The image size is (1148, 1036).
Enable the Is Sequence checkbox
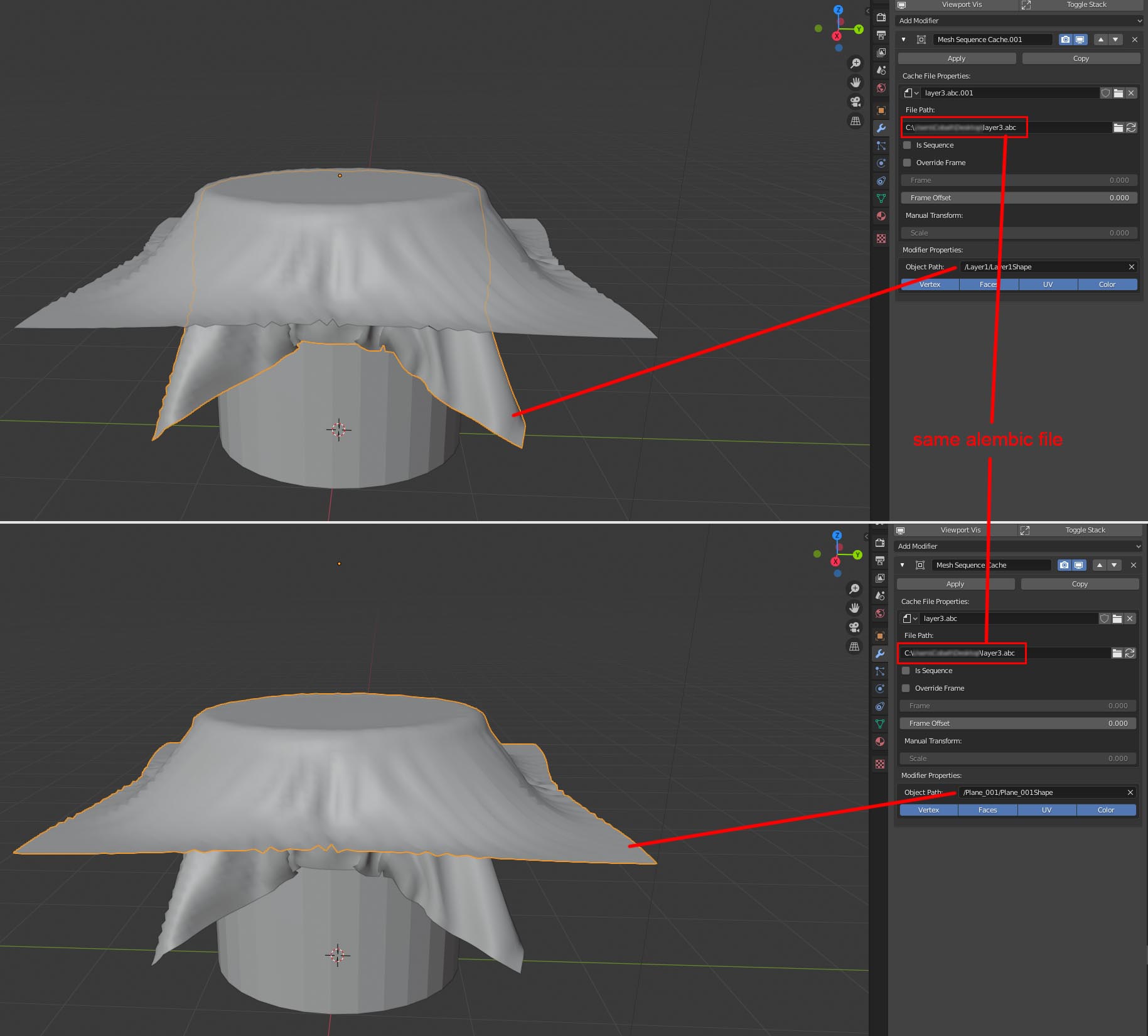[x=906, y=145]
